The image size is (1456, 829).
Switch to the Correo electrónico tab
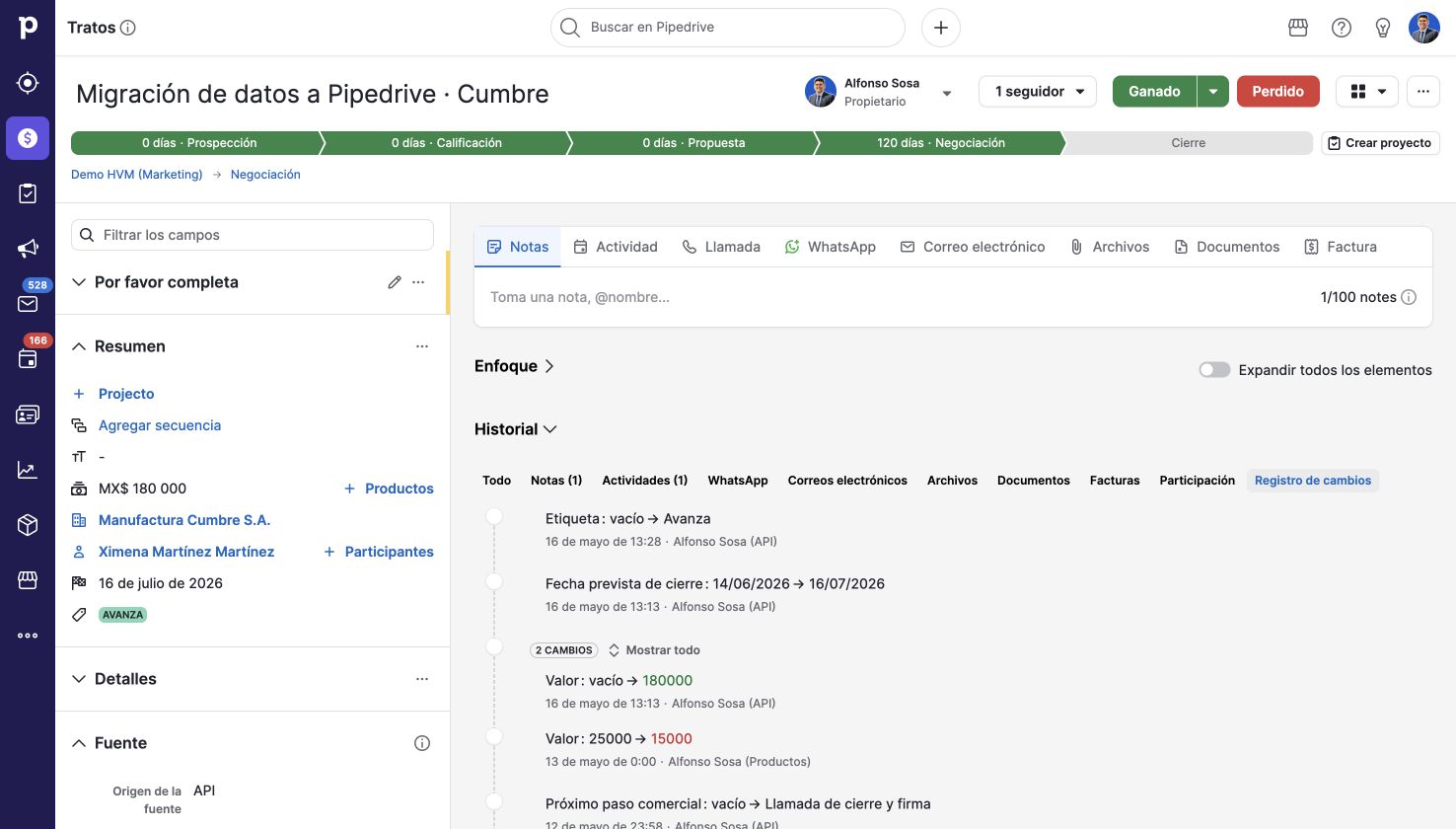pos(973,247)
